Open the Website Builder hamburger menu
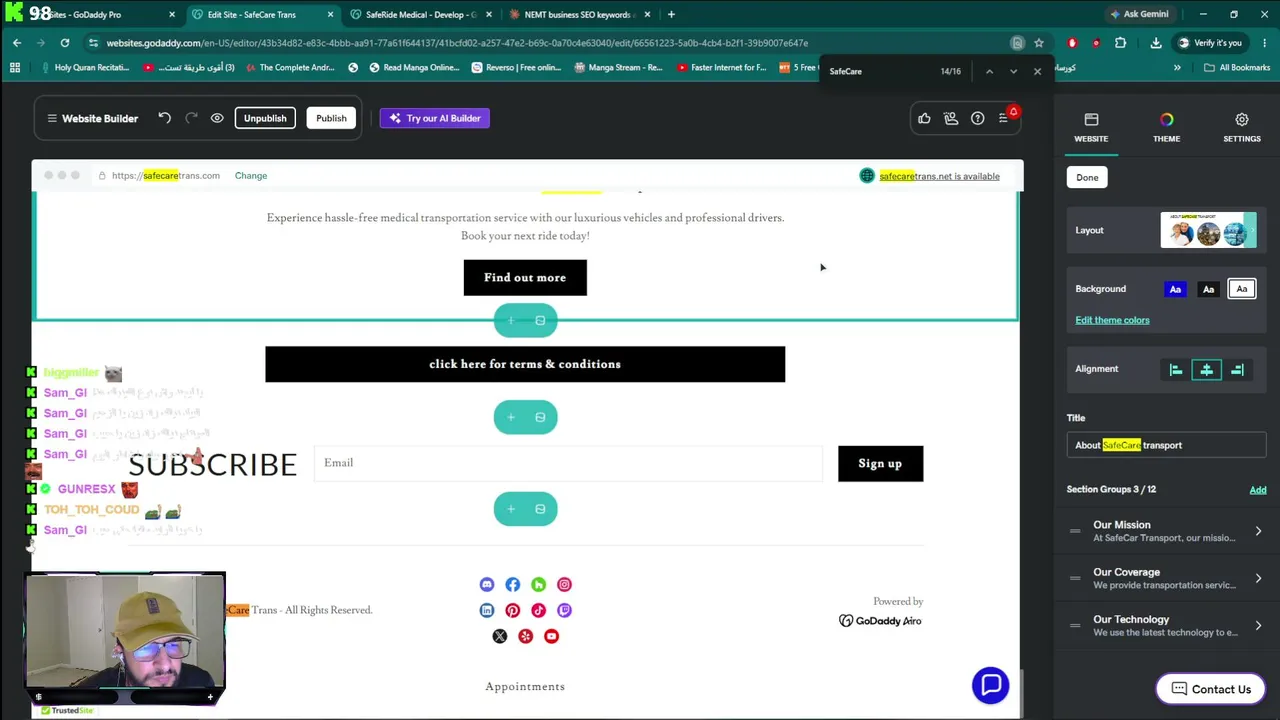Viewport: 1280px width, 720px height. coord(52,118)
